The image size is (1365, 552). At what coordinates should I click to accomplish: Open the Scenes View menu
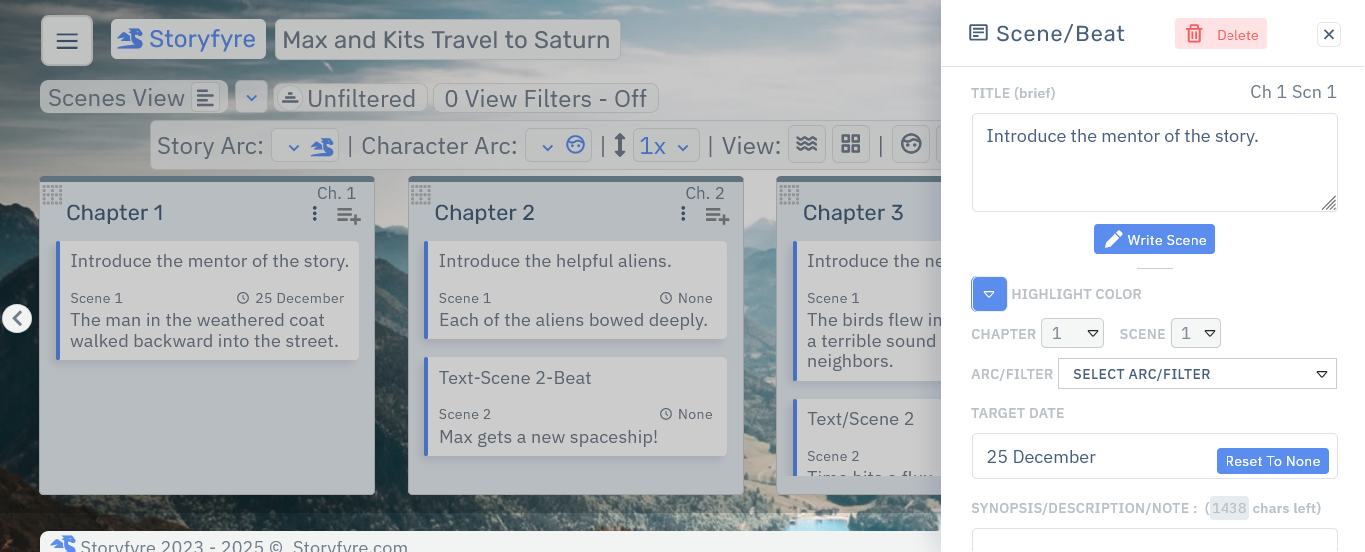(x=133, y=98)
